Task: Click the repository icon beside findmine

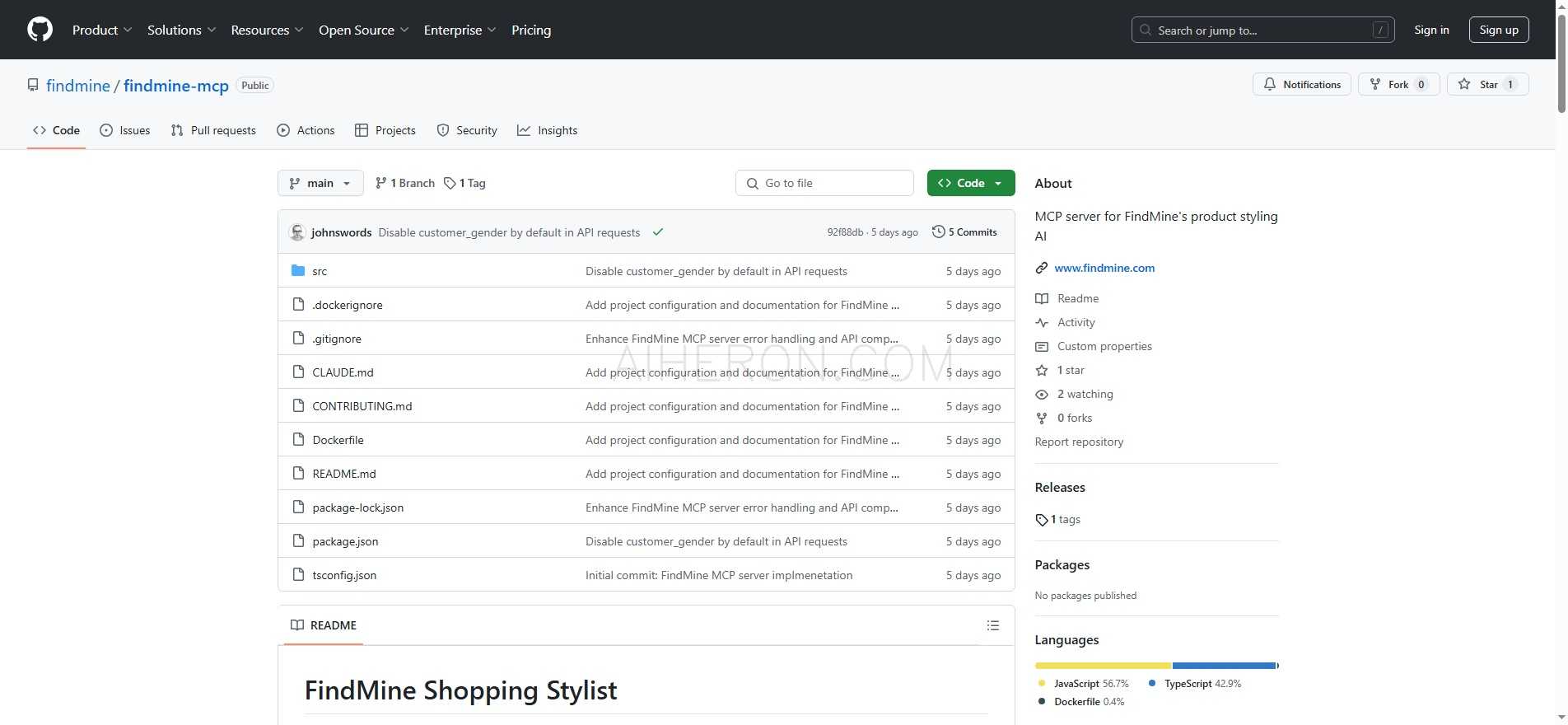Action: point(33,85)
